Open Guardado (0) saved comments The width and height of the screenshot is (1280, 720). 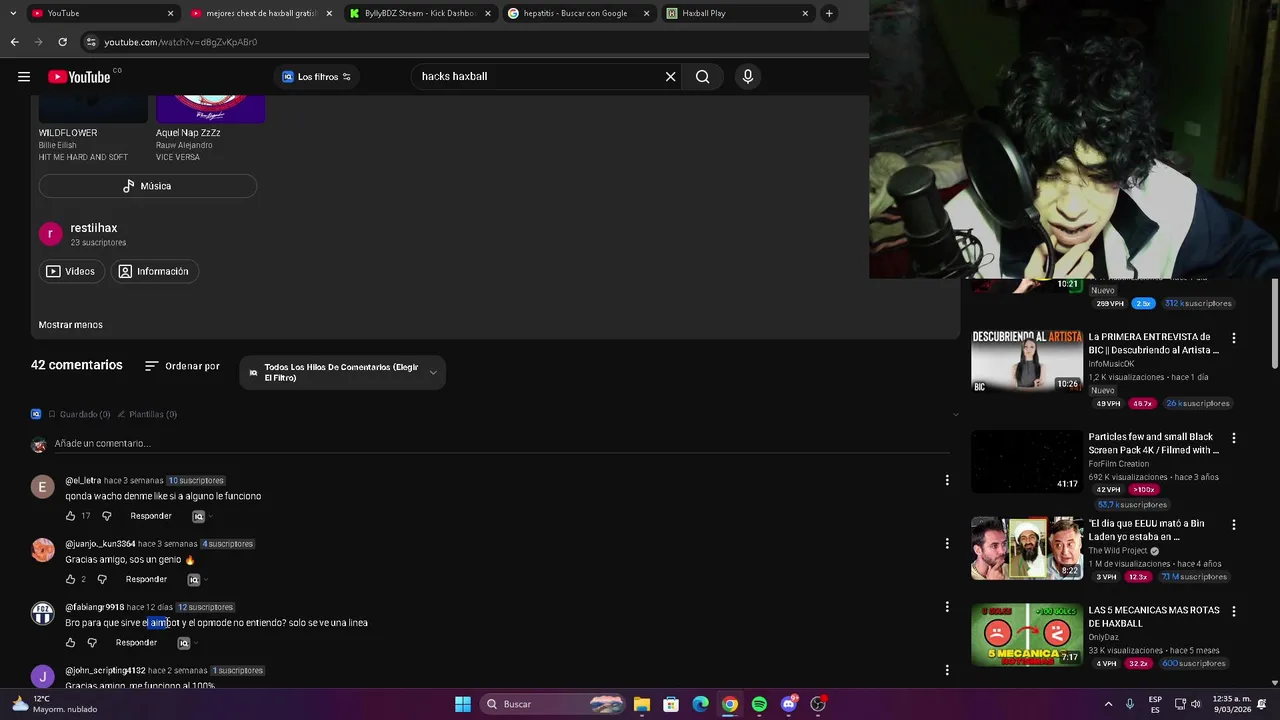coord(79,414)
